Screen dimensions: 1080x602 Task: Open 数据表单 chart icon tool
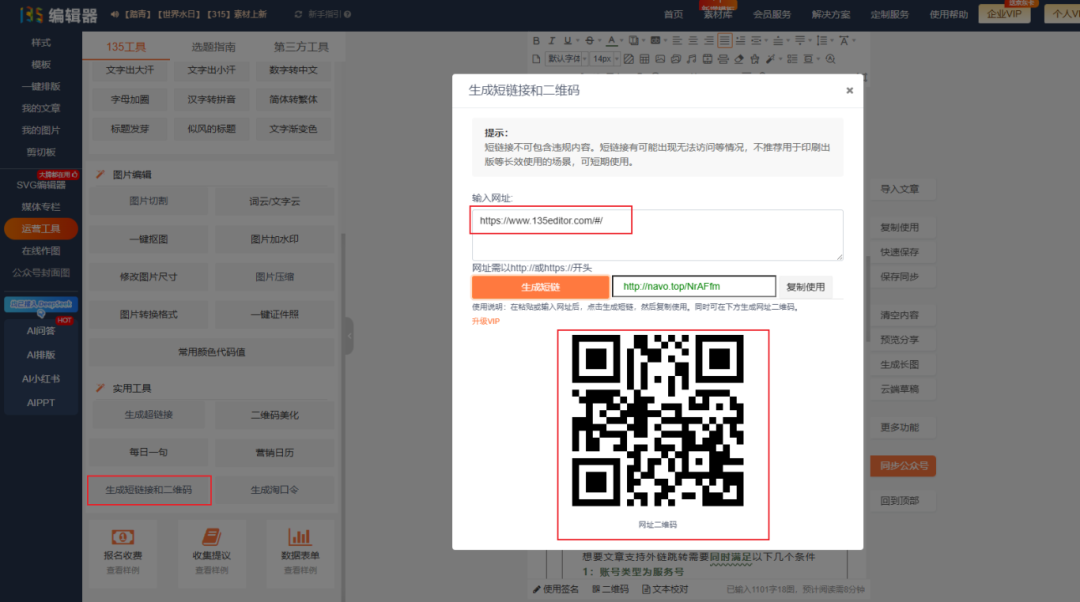300,537
